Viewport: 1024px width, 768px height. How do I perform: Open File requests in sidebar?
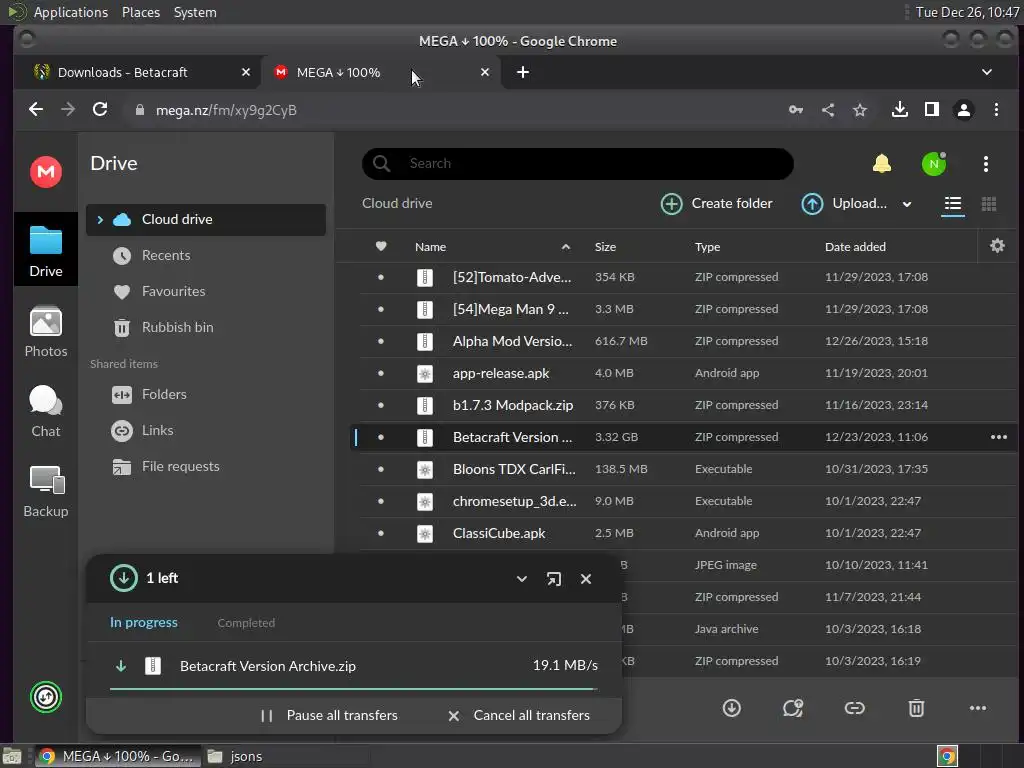point(206,466)
